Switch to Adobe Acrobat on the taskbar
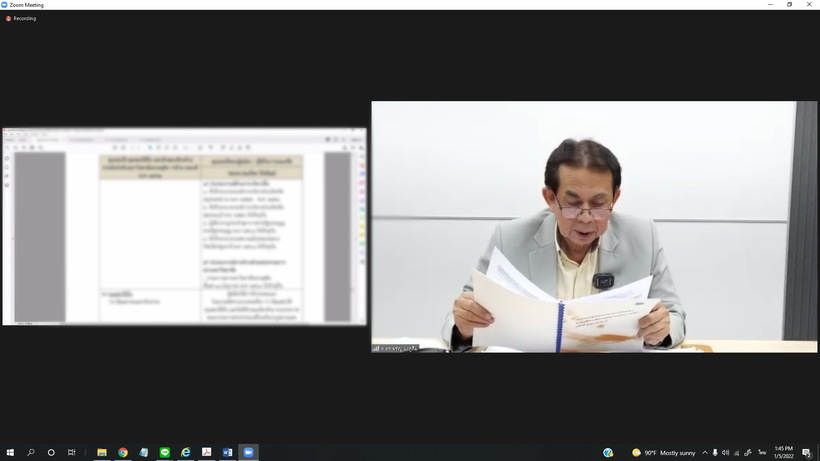820x461 pixels. (x=207, y=452)
